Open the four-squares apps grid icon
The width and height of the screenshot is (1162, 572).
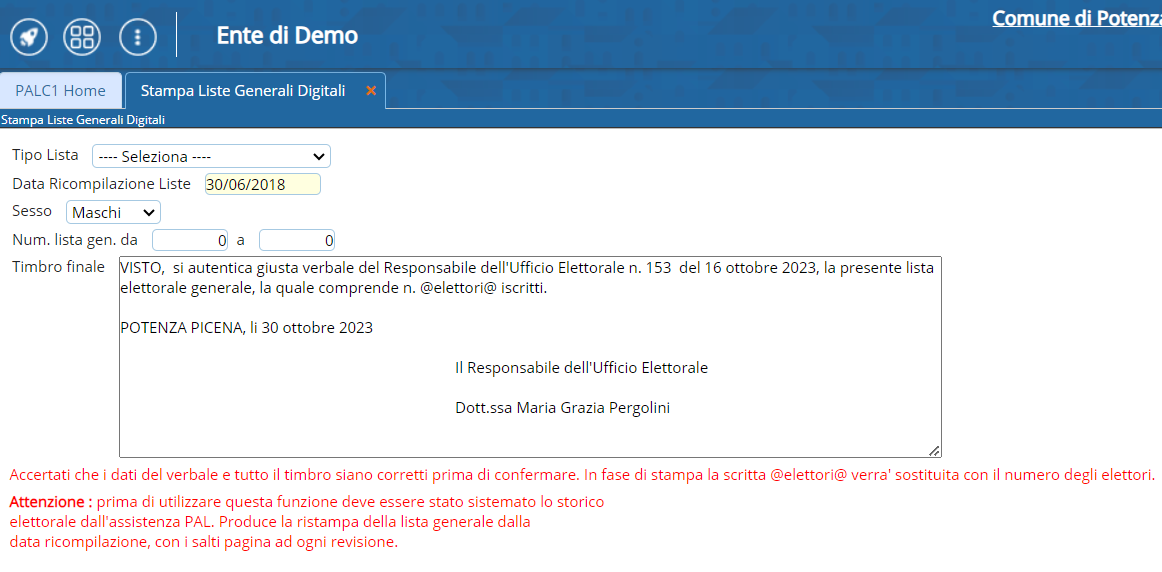point(82,37)
